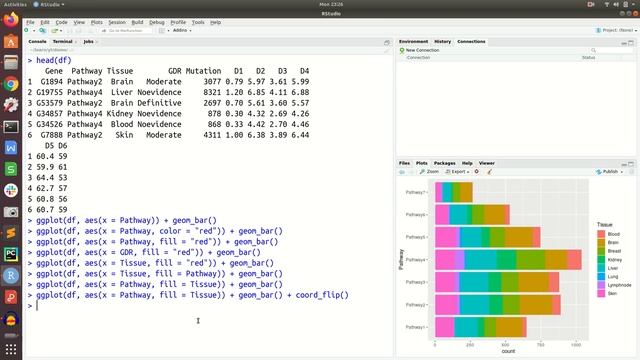The image size is (640, 360).
Task: Switch to the Console tab
Action: tap(37, 42)
